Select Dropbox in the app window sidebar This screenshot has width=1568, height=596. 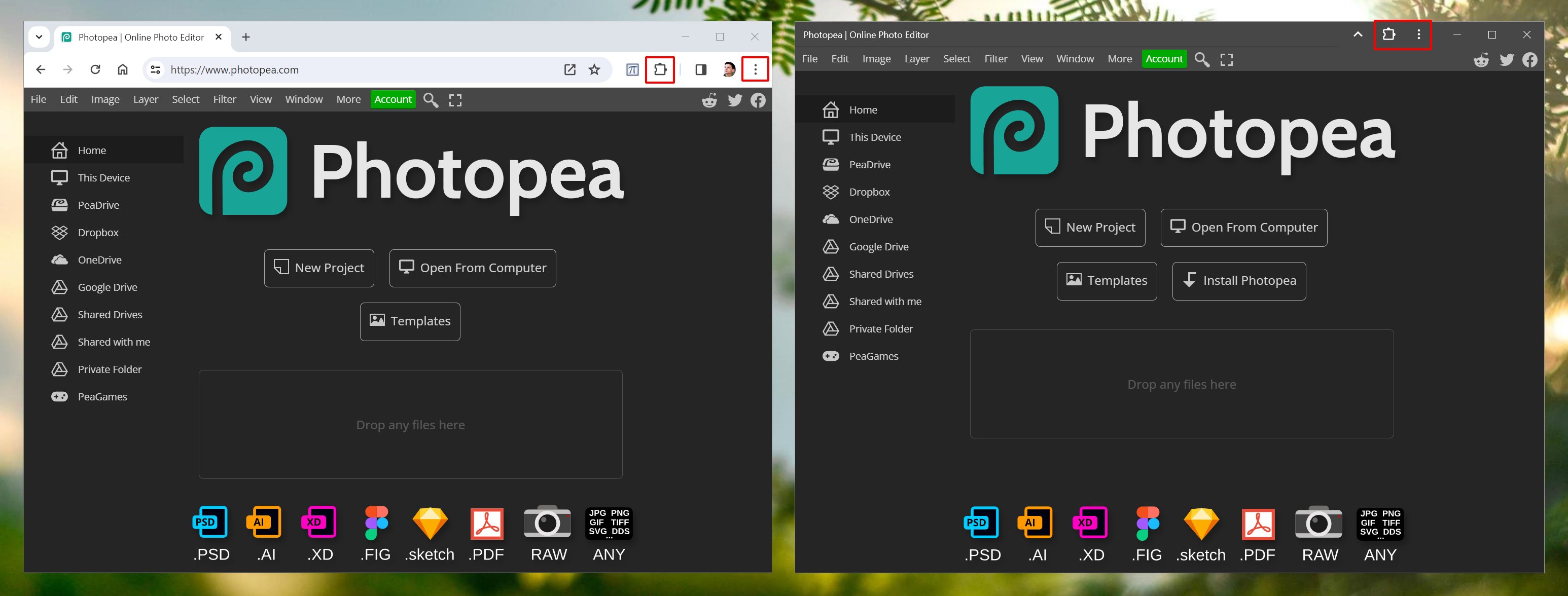tap(875, 192)
